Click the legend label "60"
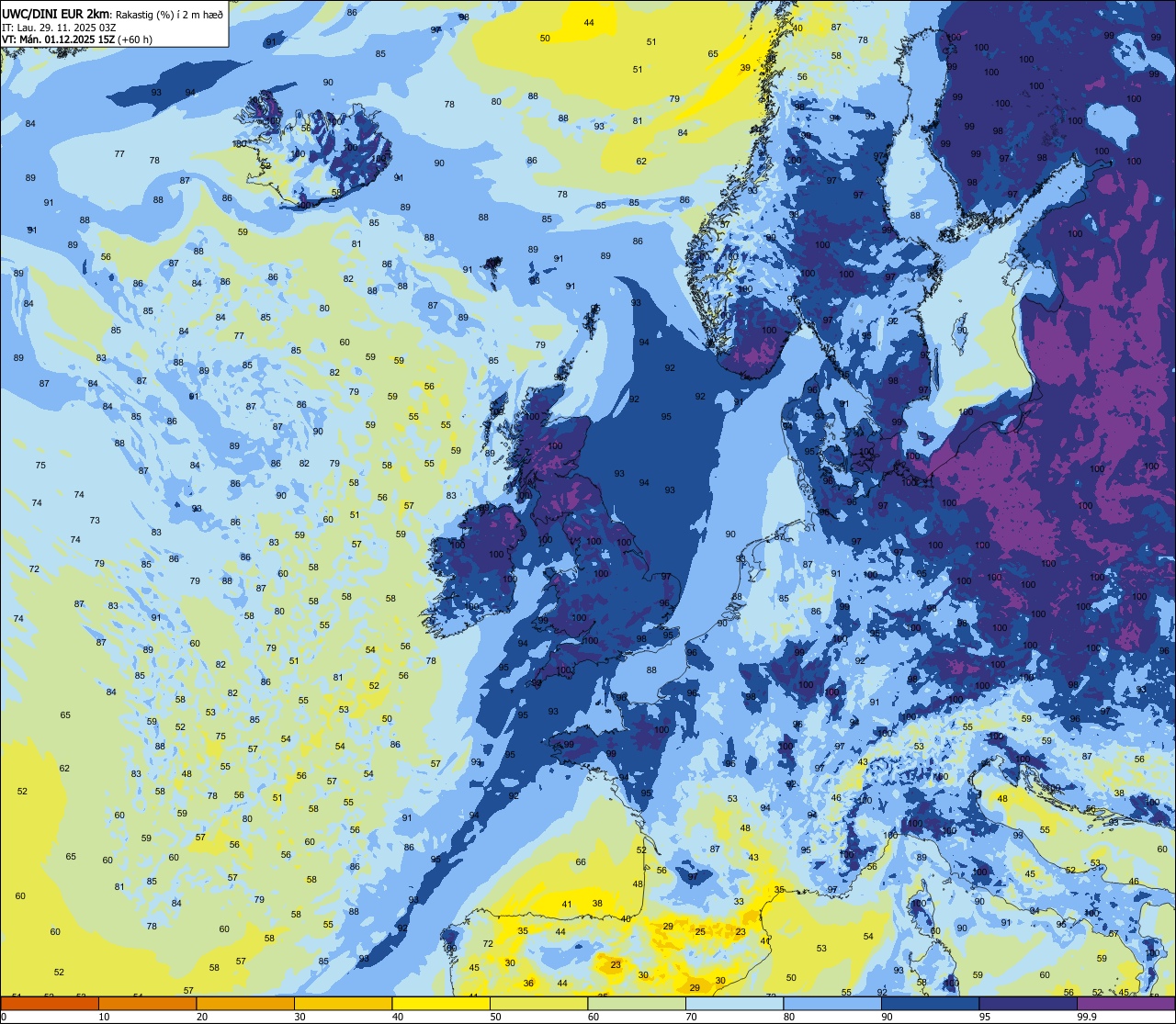 [594, 1017]
